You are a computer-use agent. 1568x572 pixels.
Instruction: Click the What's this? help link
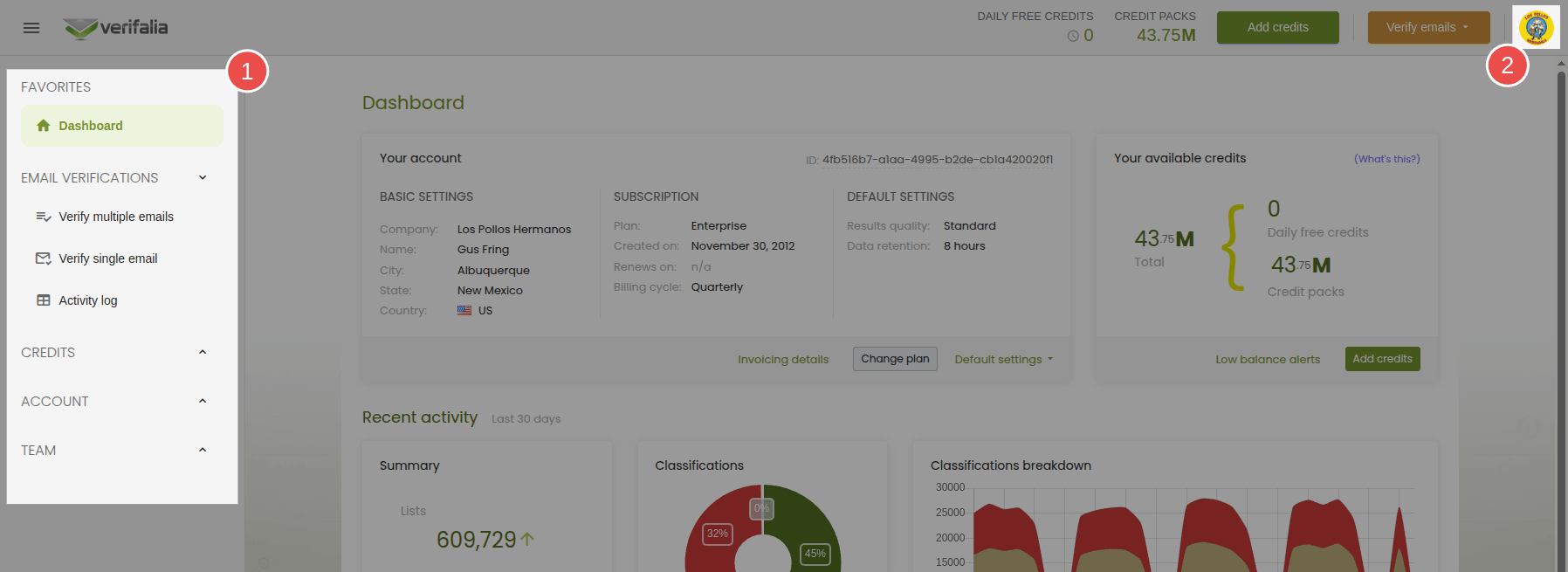tap(1386, 159)
